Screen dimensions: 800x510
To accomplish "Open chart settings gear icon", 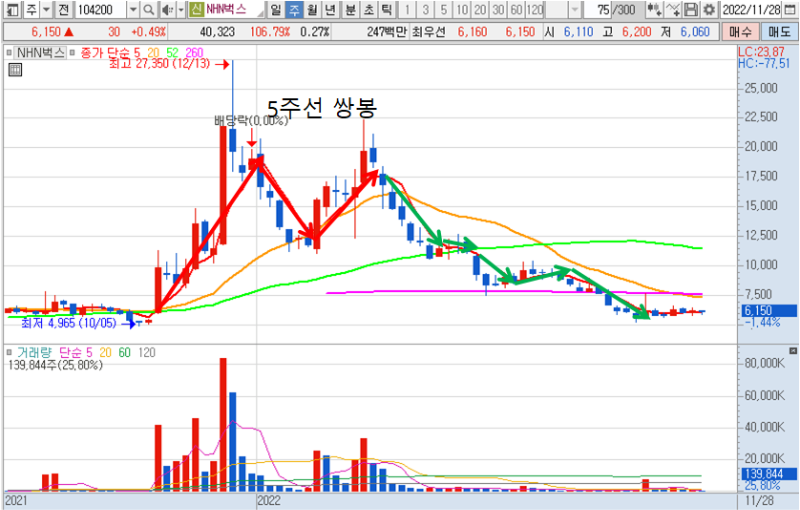I will [x=709, y=9].
